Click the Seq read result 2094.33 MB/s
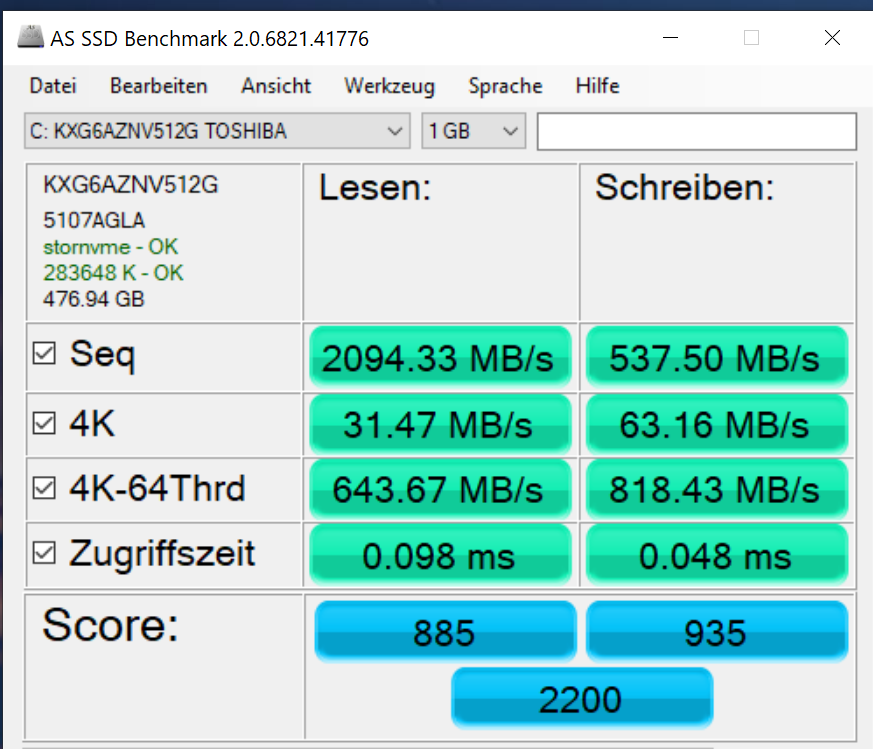 [x=441, y=358]
